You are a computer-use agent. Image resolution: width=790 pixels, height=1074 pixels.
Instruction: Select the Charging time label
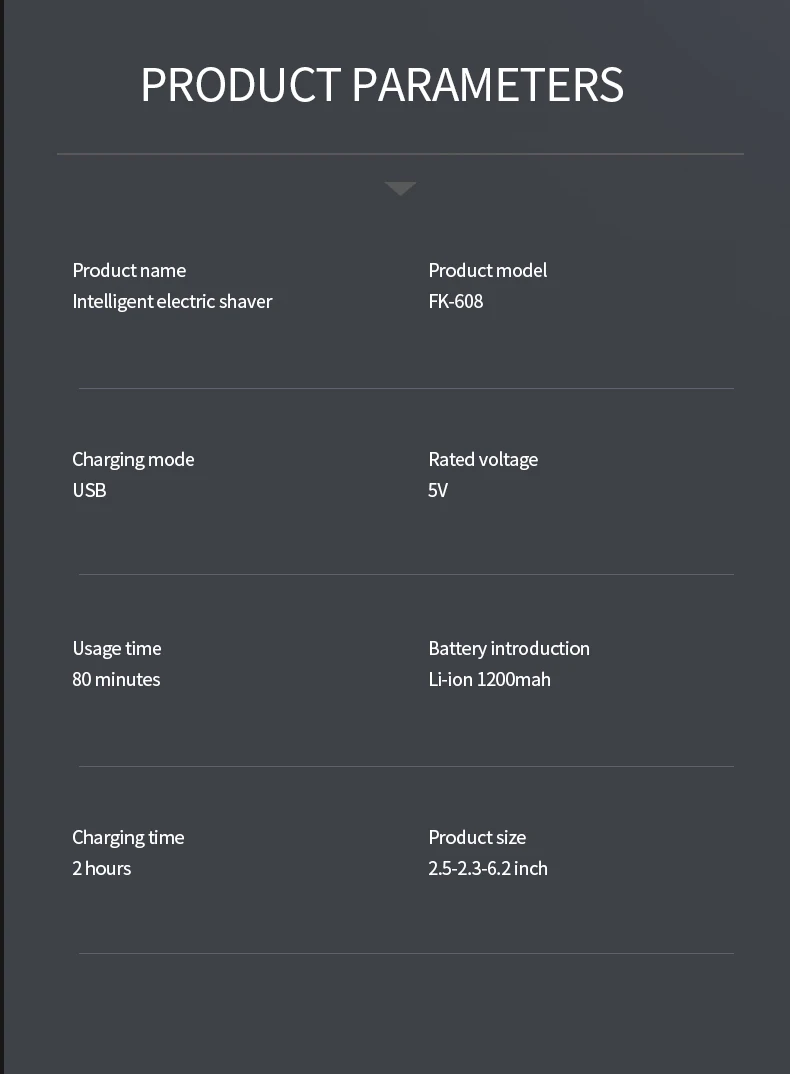(128, 837)
